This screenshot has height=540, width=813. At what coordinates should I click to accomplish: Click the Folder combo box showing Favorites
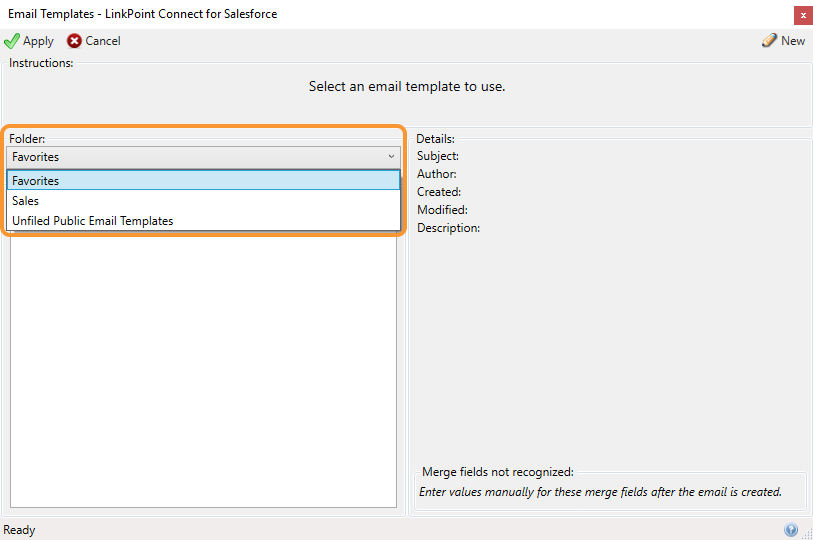tap(203, 157)
